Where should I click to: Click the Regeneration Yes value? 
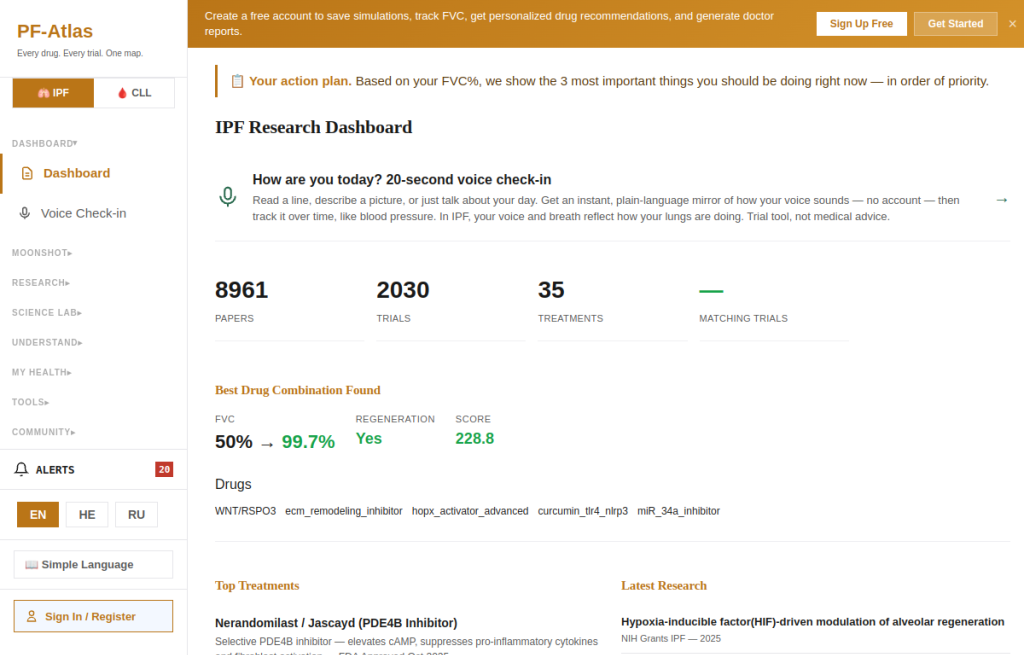[369, 438]
